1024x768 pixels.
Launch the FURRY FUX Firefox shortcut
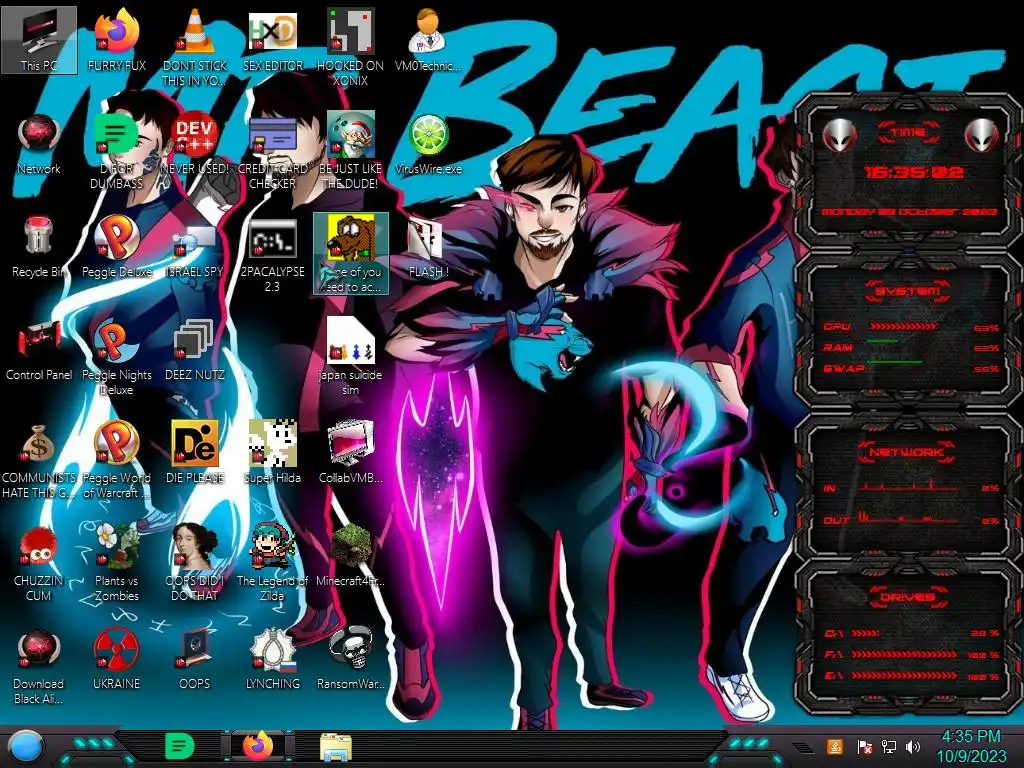[x=117, y=40]
